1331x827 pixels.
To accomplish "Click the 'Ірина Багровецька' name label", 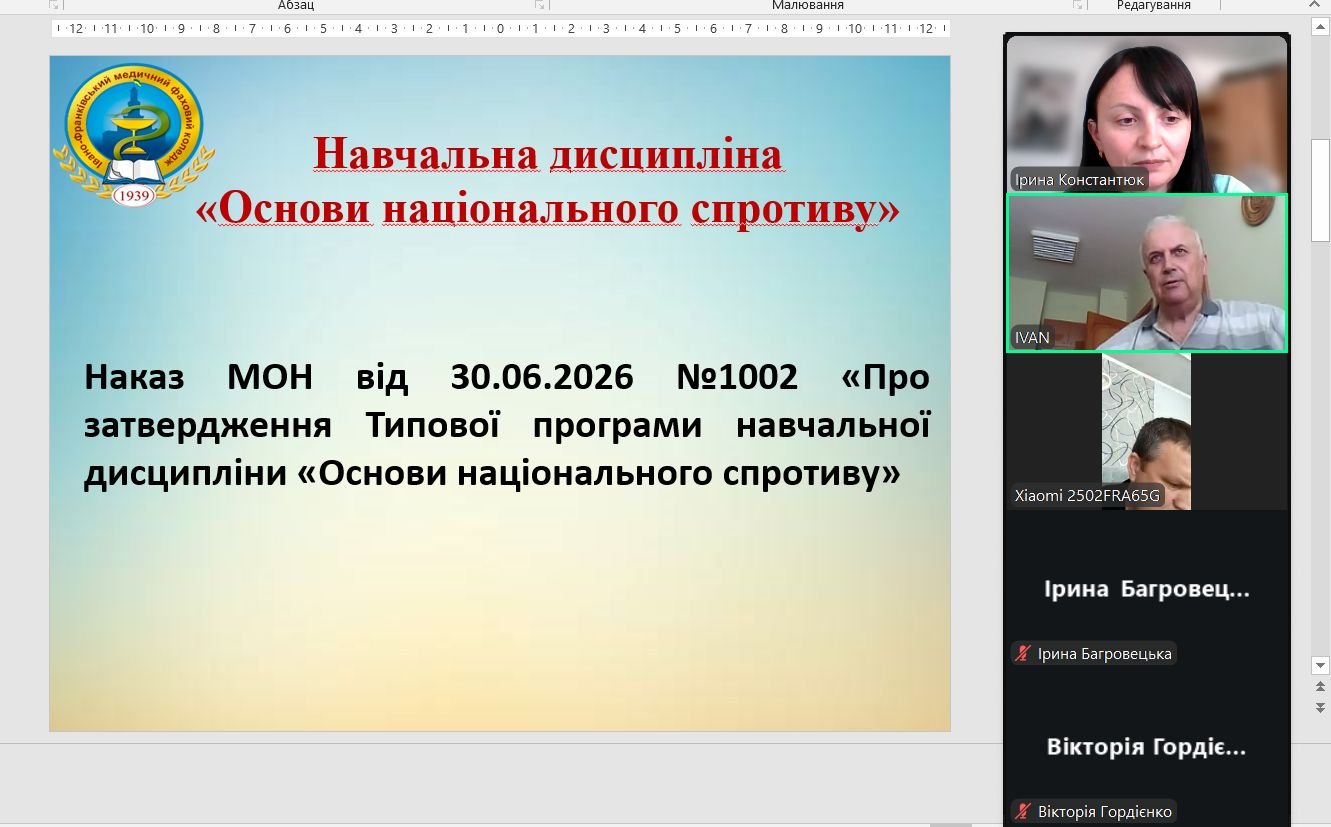I will (1104, 654).
